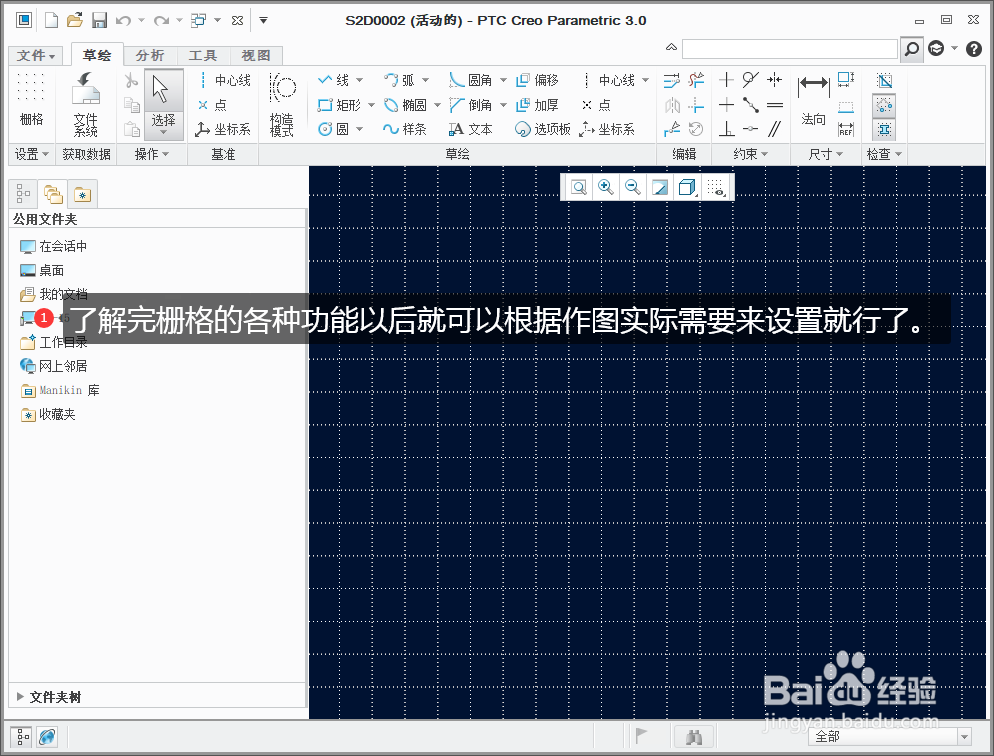Switch to the View tab

[256, 56]
